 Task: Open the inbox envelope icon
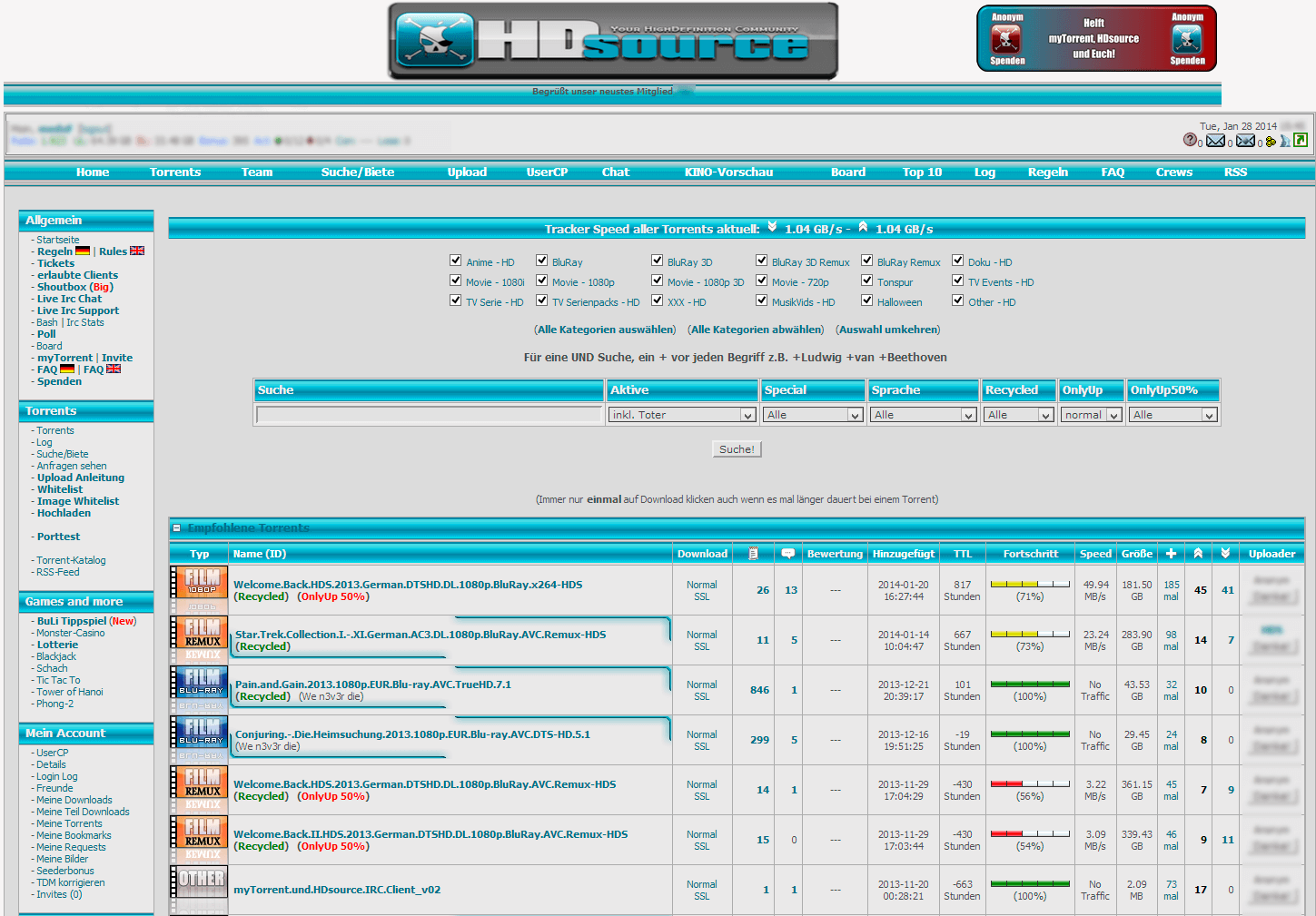coord(1215,141)
